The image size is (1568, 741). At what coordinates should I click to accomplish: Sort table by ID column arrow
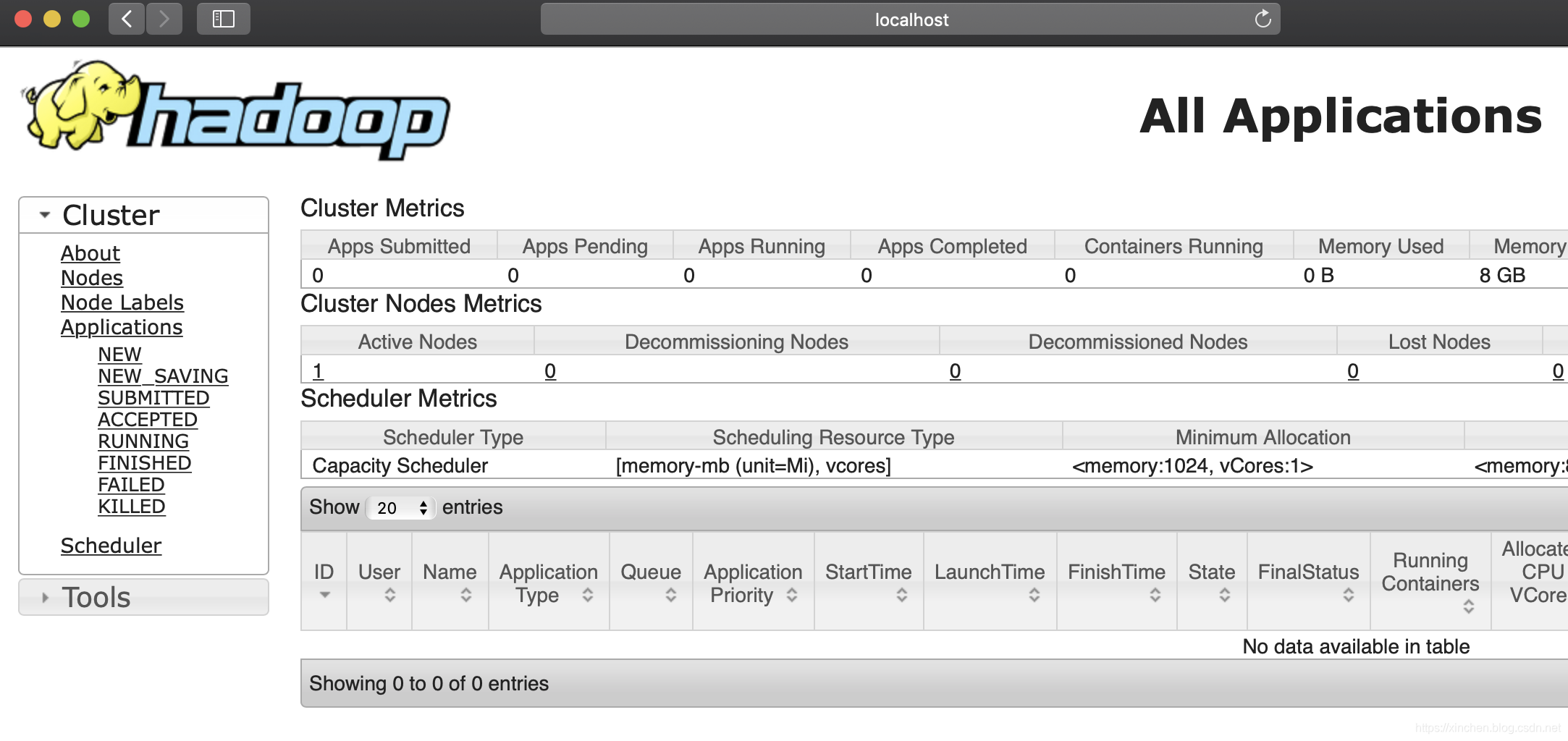click(x=324, y=595)
